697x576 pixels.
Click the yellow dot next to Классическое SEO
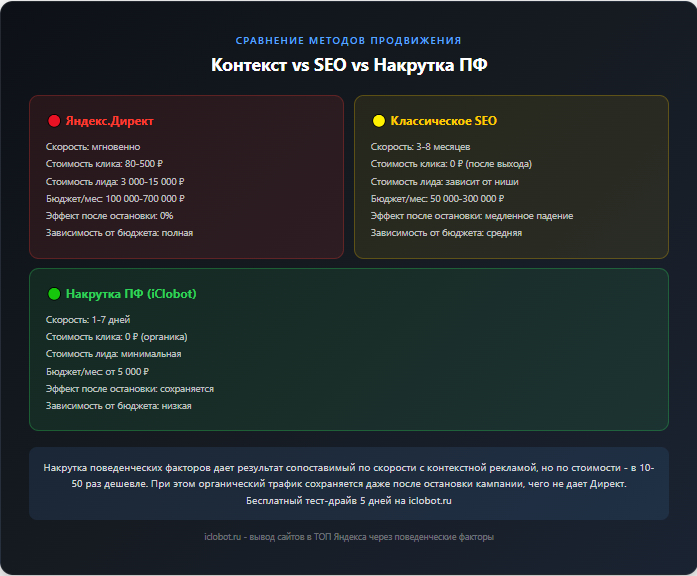tap(379, 121)
